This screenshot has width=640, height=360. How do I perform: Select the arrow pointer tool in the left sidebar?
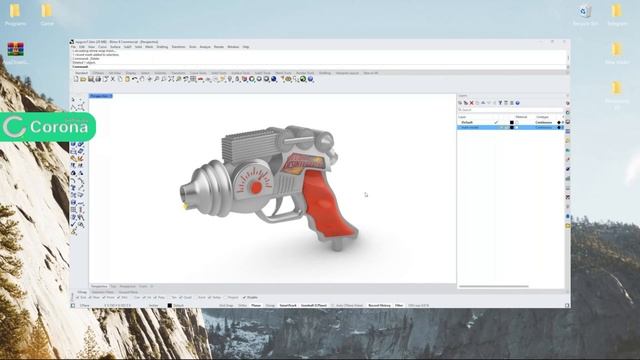click(x=73, y=99)
